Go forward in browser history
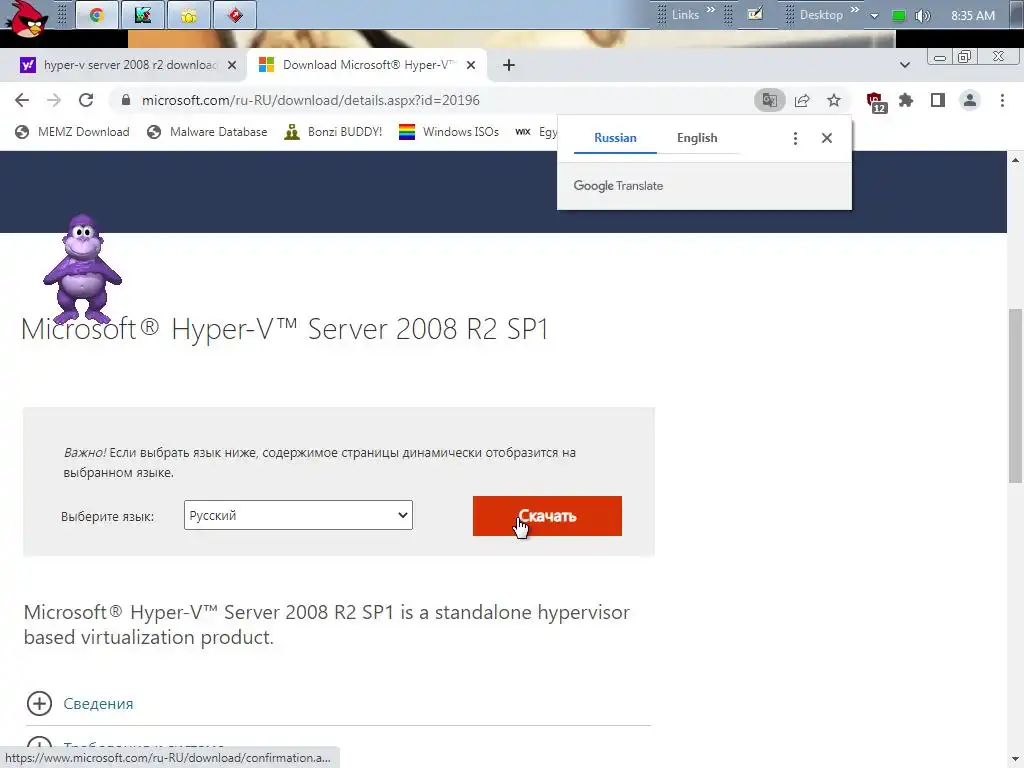 click(54, 100)
